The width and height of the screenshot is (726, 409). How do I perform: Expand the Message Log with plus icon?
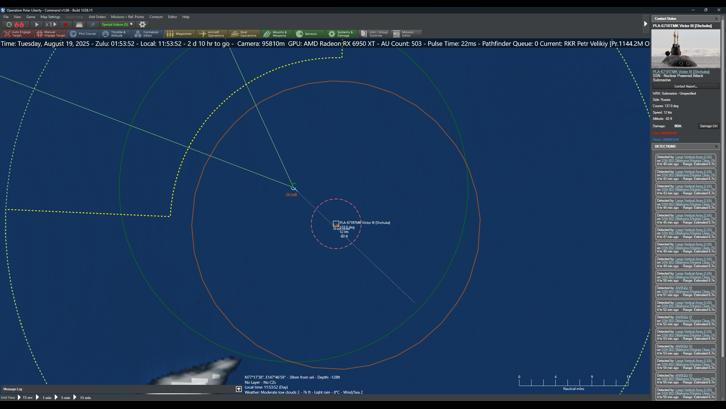[238, 389]
